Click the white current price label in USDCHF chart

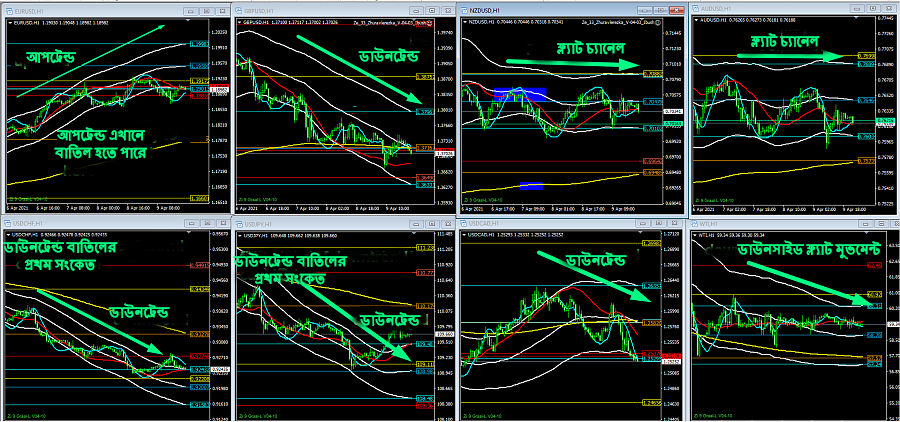[x=220, y=370]
